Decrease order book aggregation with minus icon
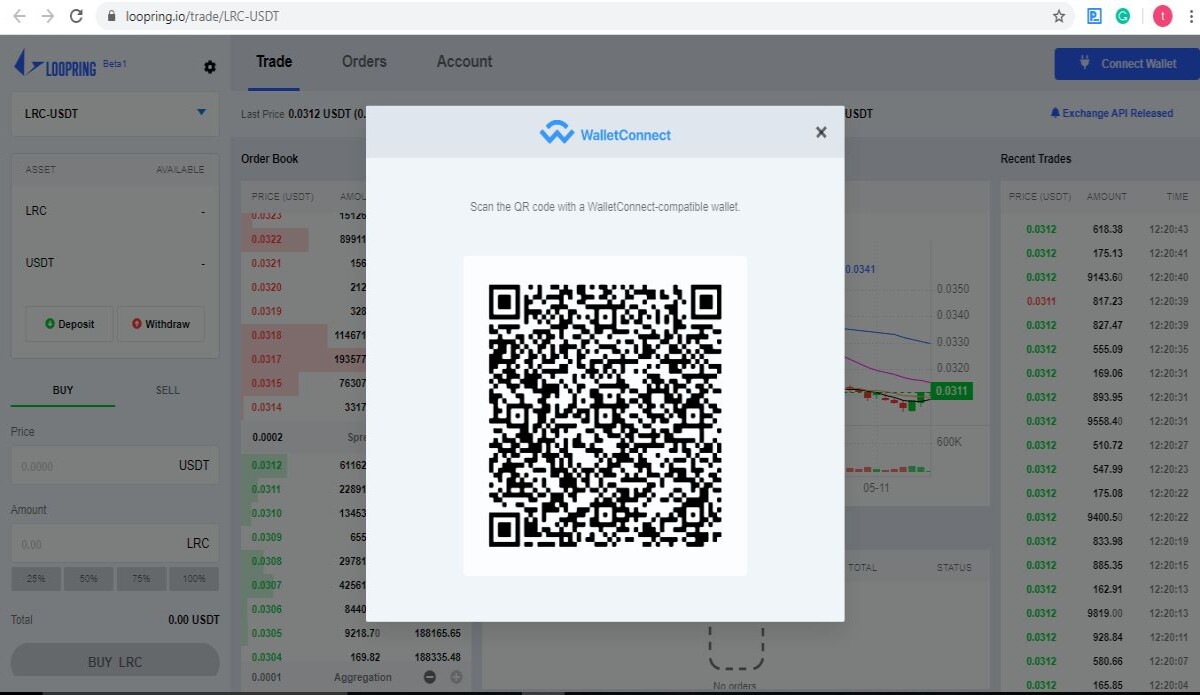This screenshot has width=1200, height=695. 430,677
